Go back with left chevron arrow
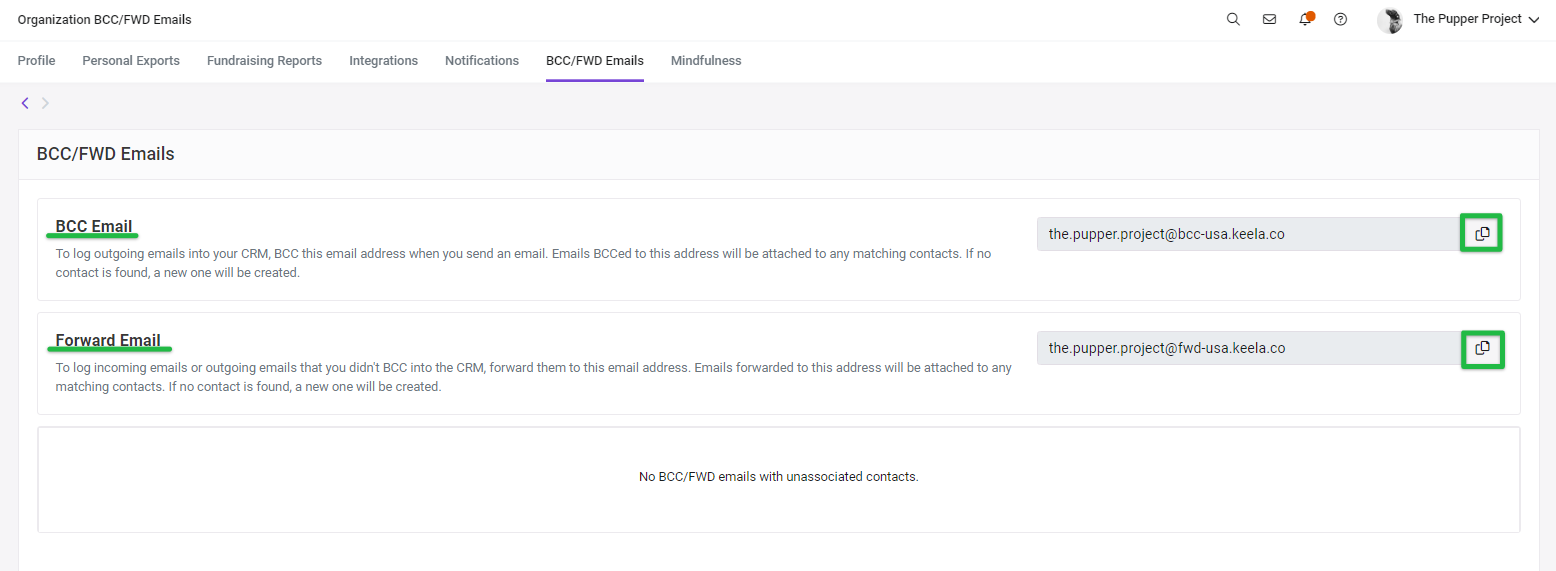 coord(25,103)
